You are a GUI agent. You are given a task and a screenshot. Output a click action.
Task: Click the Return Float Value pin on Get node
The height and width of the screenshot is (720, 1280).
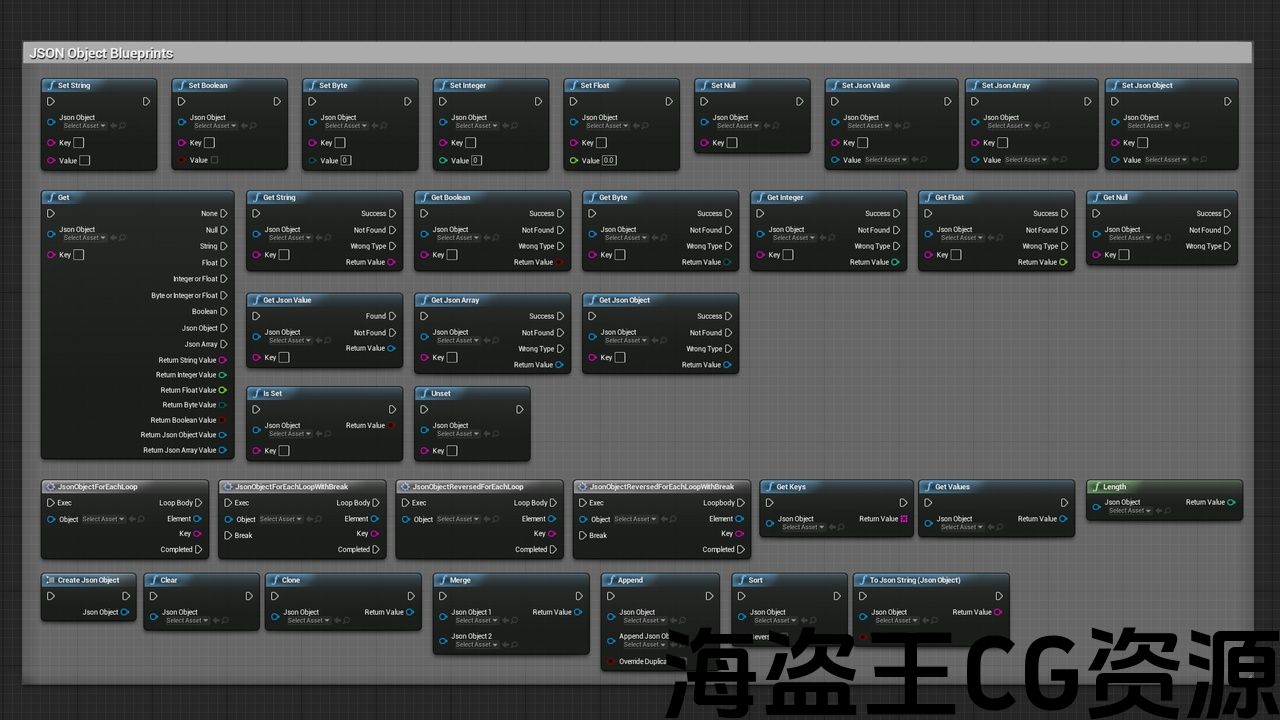(222, 390)
